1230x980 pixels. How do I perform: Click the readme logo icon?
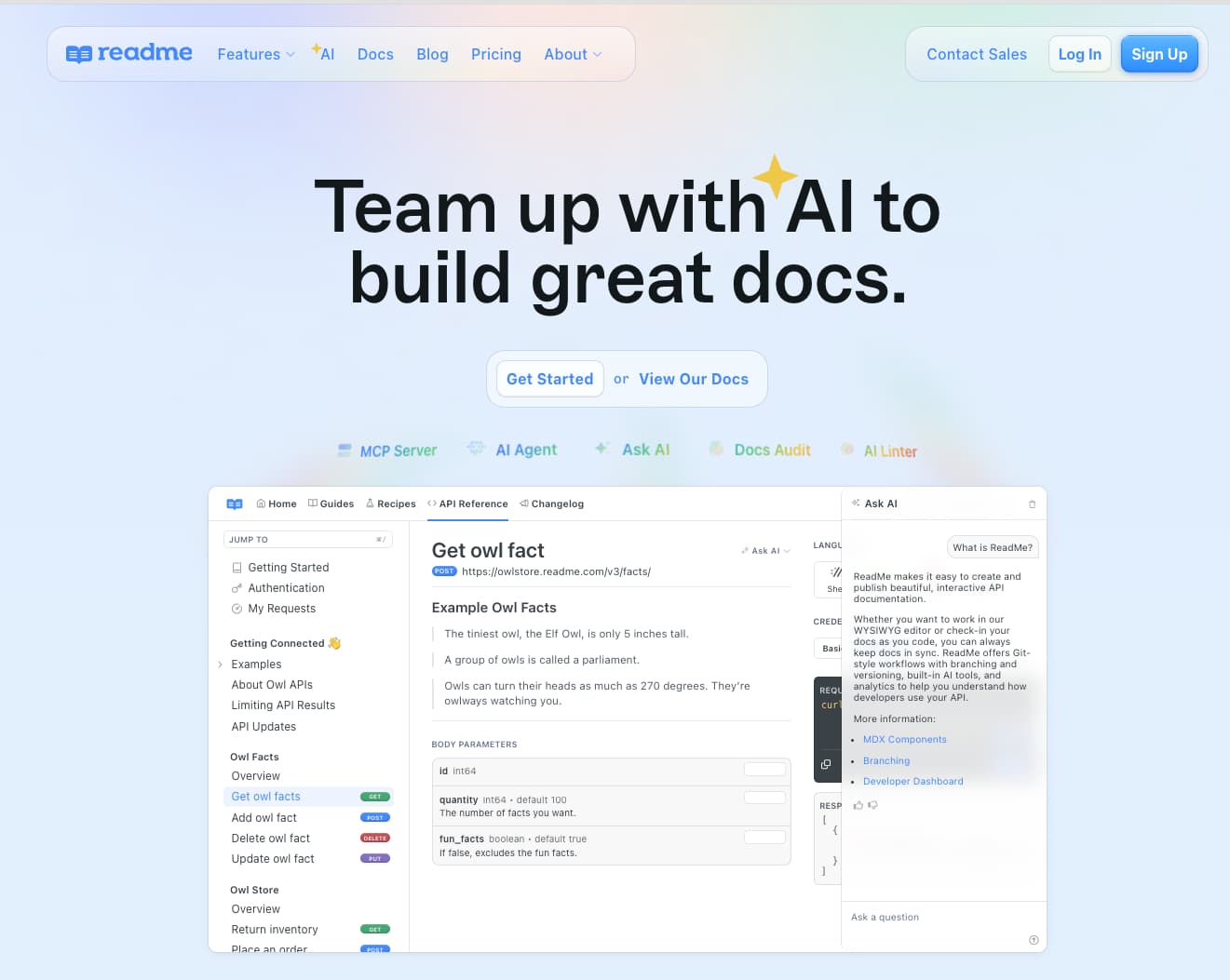pos(78,54)
